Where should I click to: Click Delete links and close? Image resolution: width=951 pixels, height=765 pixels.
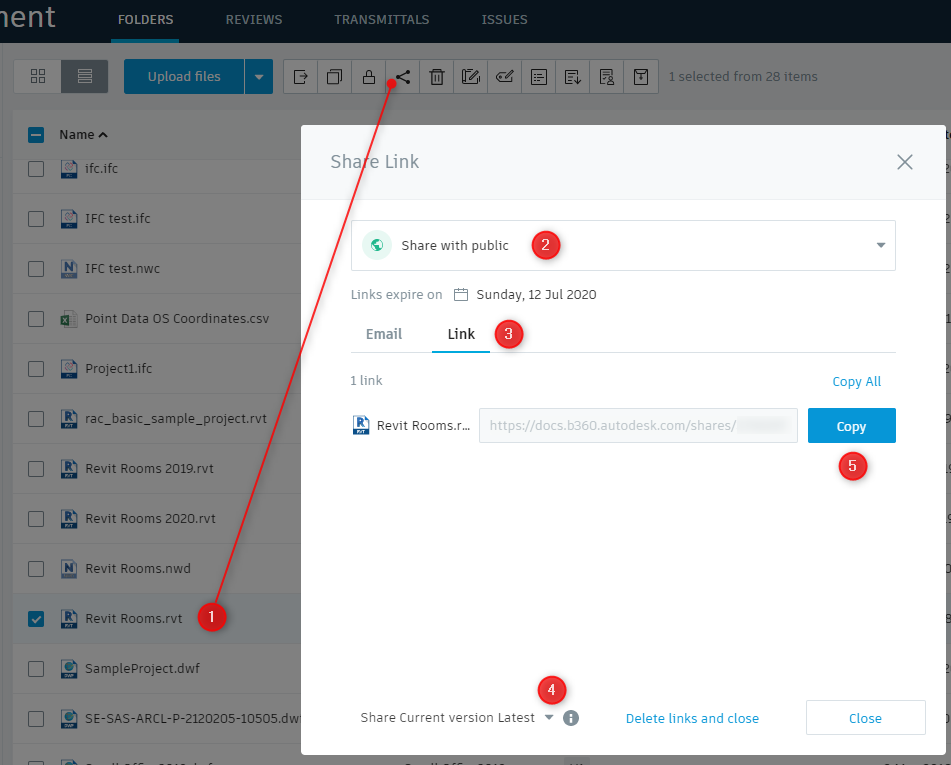tap(692, 718)
